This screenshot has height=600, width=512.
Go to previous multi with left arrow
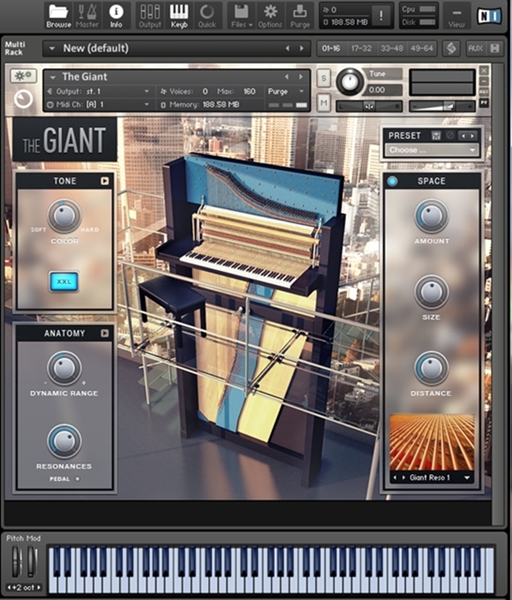(288, 49)
